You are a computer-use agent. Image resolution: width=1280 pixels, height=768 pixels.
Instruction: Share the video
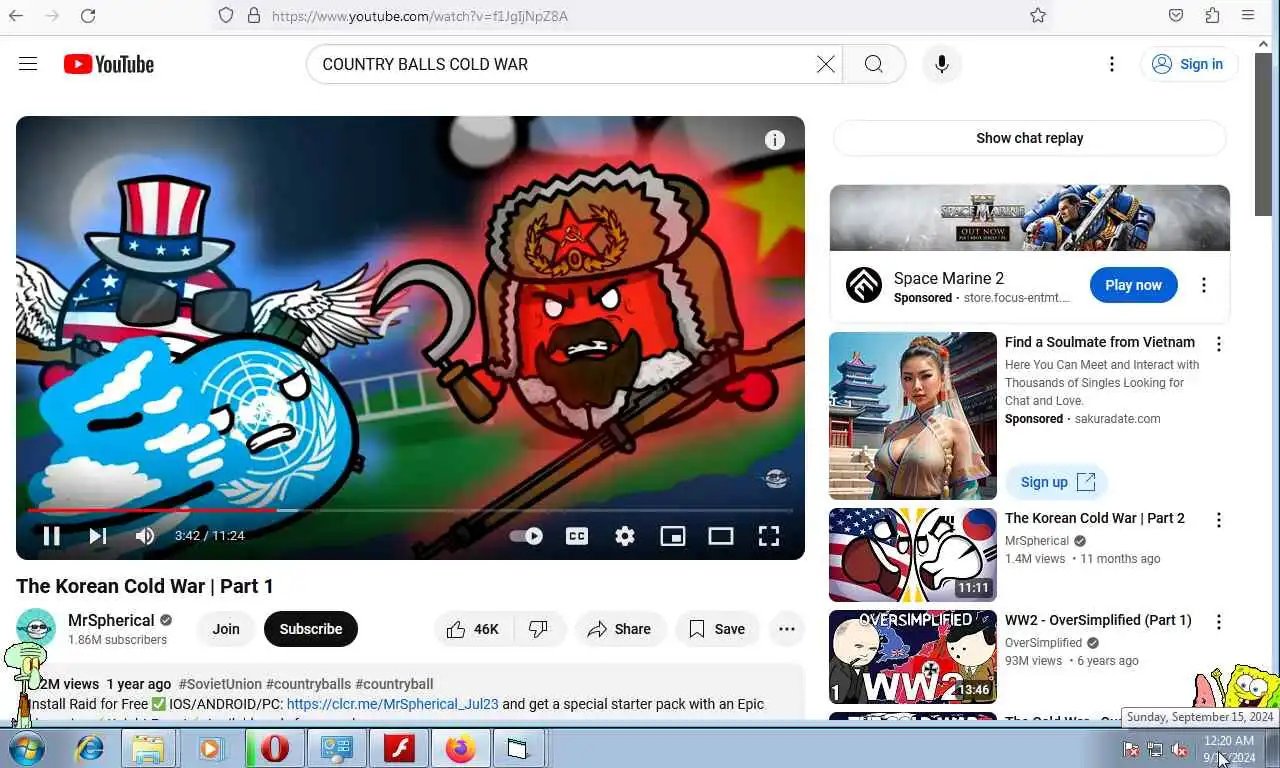point(620,629)
